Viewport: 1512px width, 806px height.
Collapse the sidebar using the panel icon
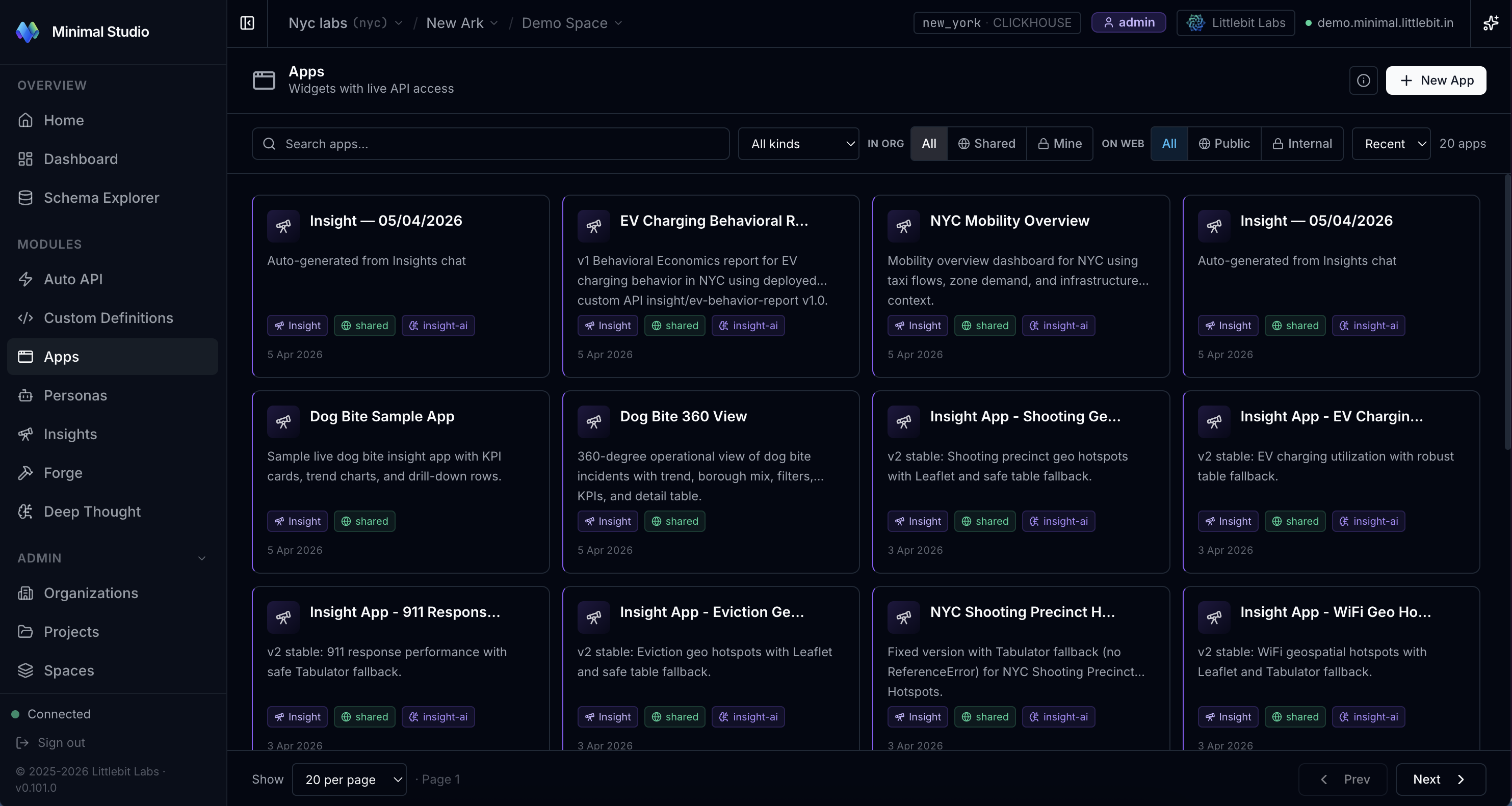click(x=247, y=23)
